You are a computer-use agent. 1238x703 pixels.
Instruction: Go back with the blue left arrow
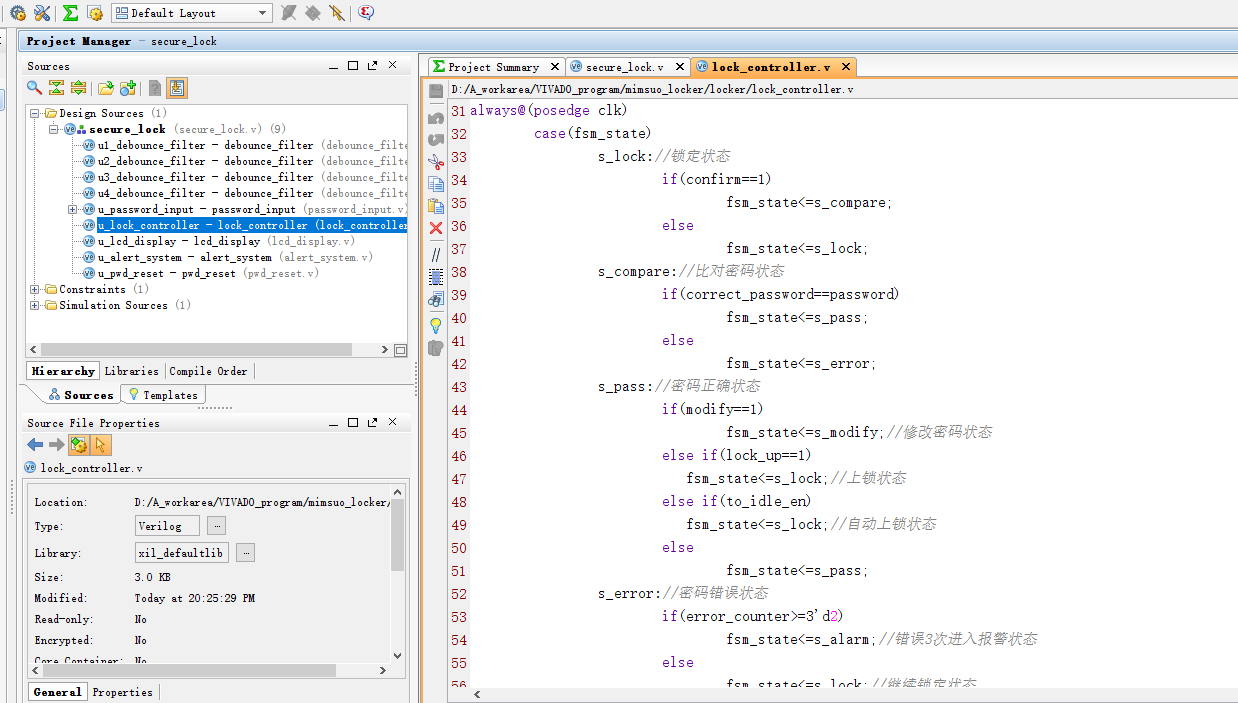click(x=35, y=445)
